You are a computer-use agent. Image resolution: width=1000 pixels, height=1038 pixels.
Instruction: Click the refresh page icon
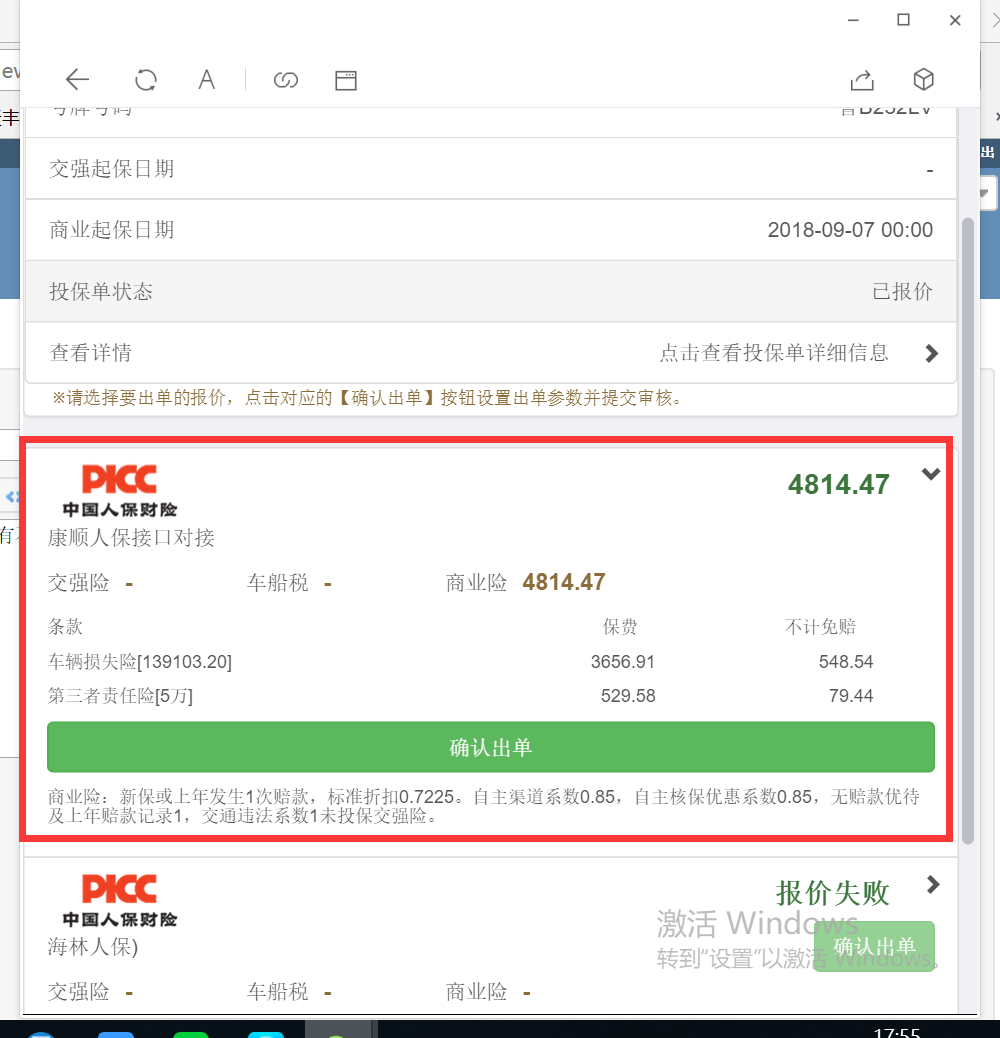146,80
